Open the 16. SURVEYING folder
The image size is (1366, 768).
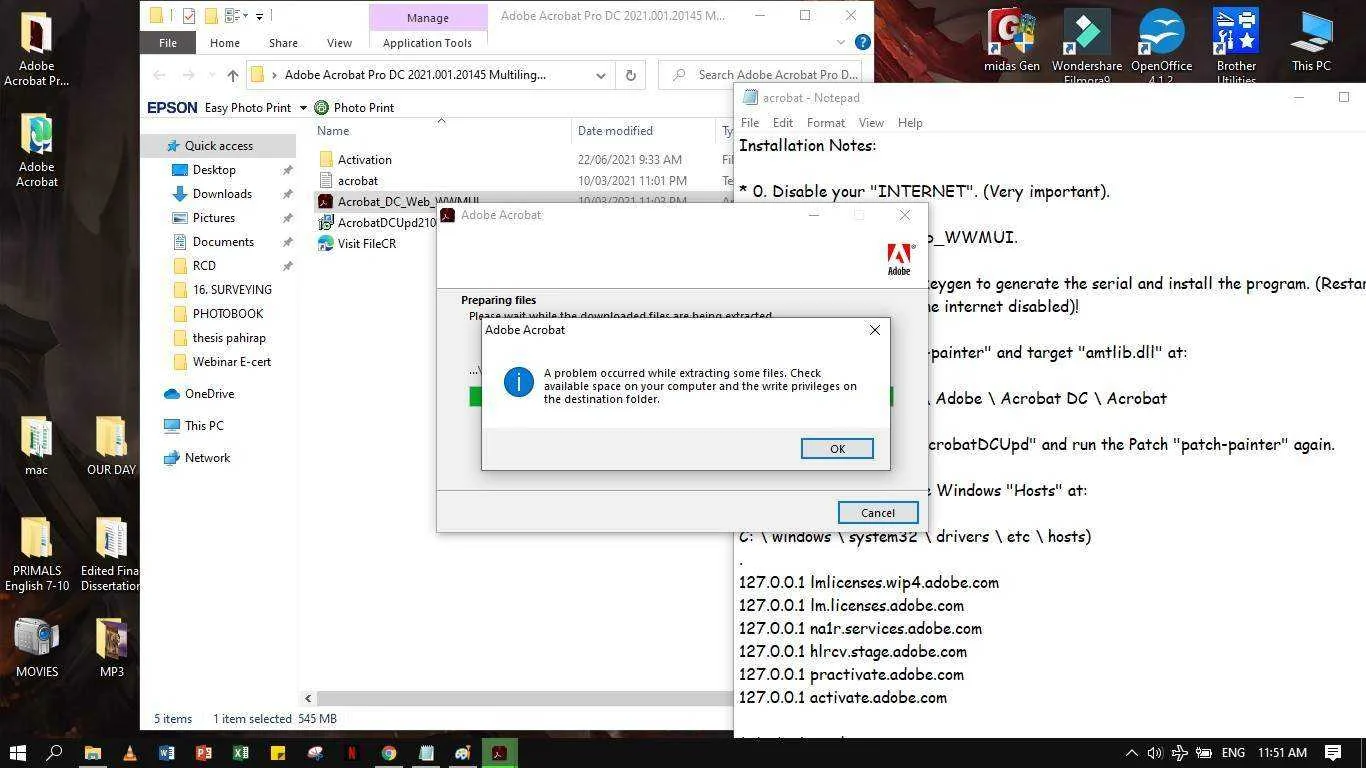pyautogui.click(x=232, y=290)
